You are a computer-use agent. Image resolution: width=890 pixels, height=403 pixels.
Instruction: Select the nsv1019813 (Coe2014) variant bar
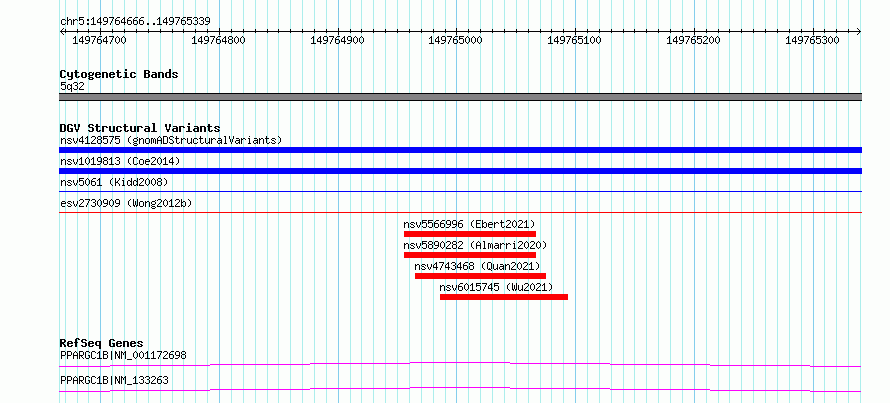click(x=460, y=171)
